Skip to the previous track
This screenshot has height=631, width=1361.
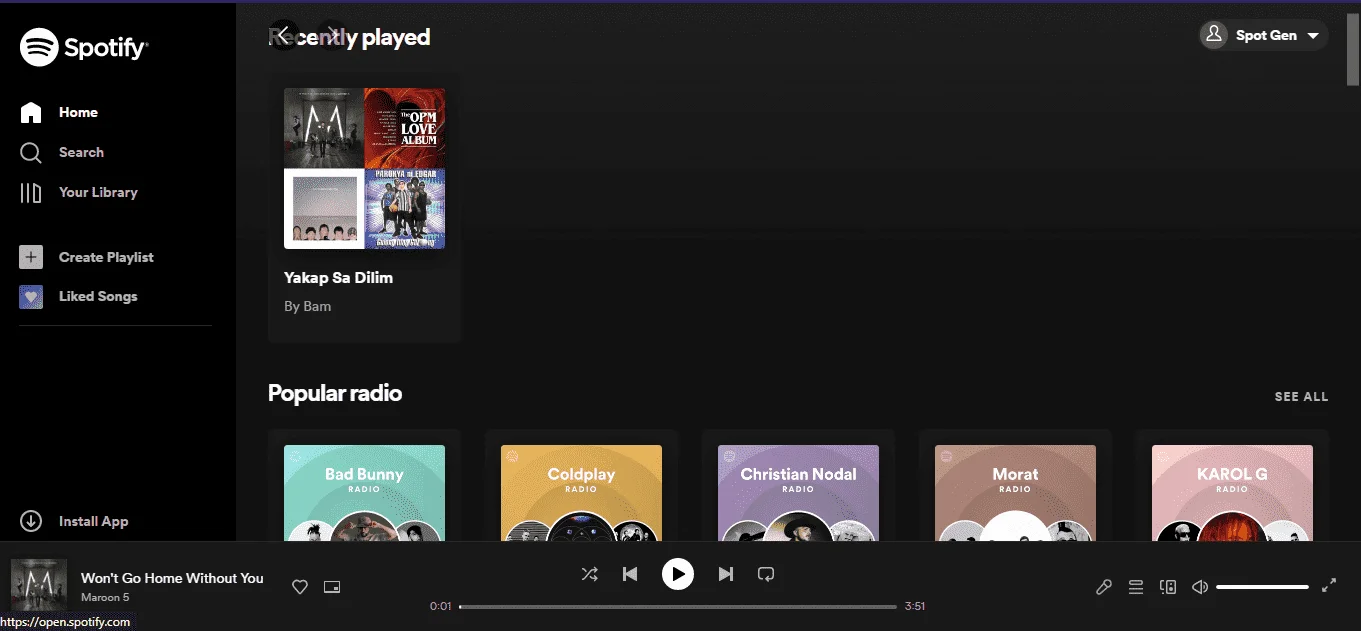point(630,574)
